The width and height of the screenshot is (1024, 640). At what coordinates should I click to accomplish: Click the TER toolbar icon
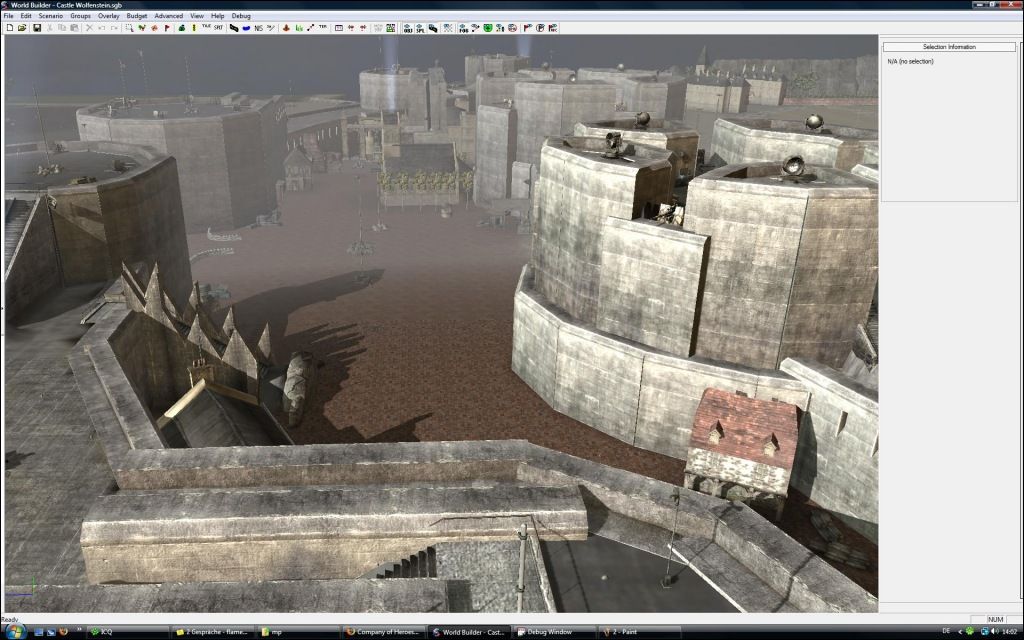(323, 27)
